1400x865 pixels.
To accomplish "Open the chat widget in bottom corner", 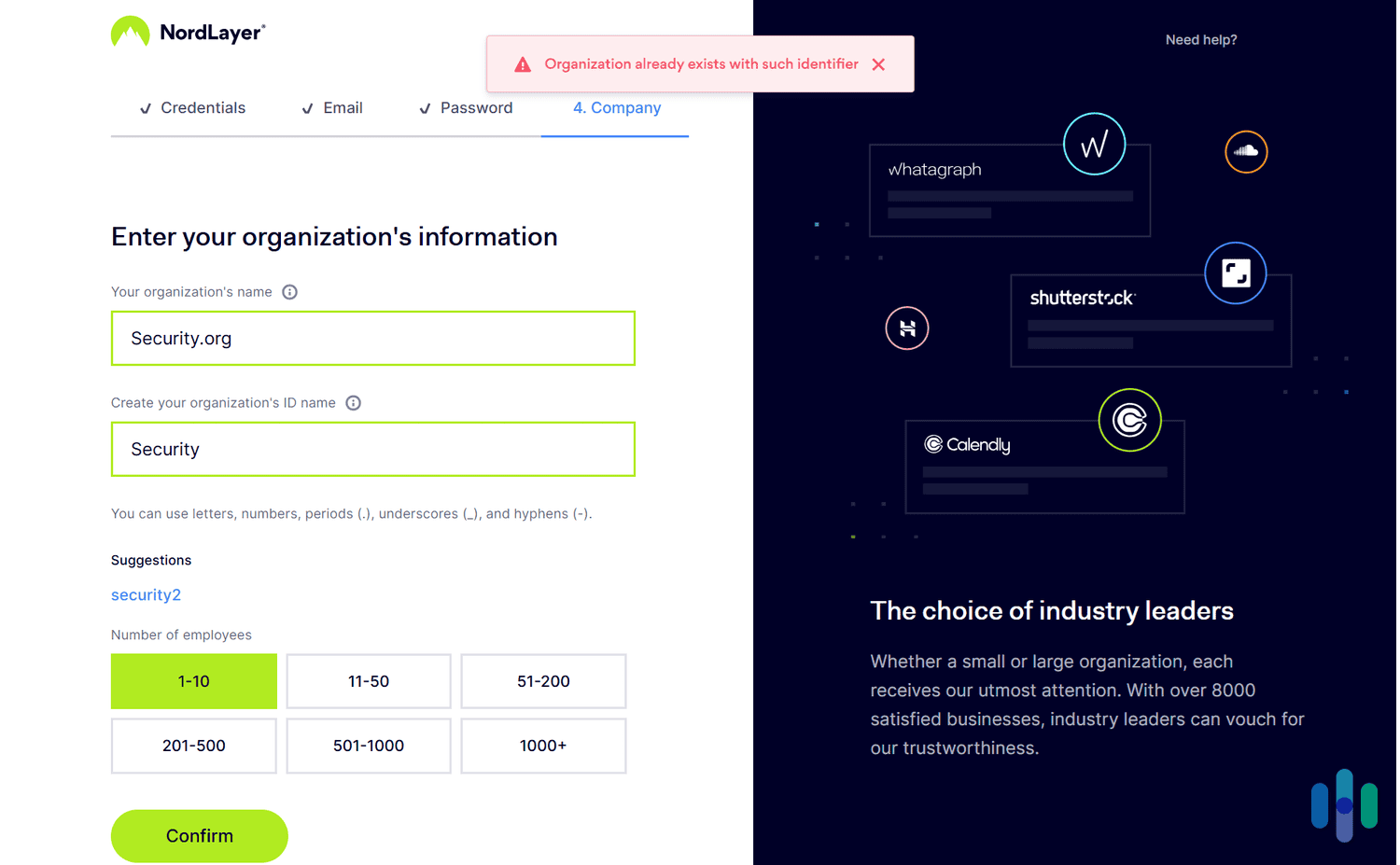I will click(x=1344, y=805).
